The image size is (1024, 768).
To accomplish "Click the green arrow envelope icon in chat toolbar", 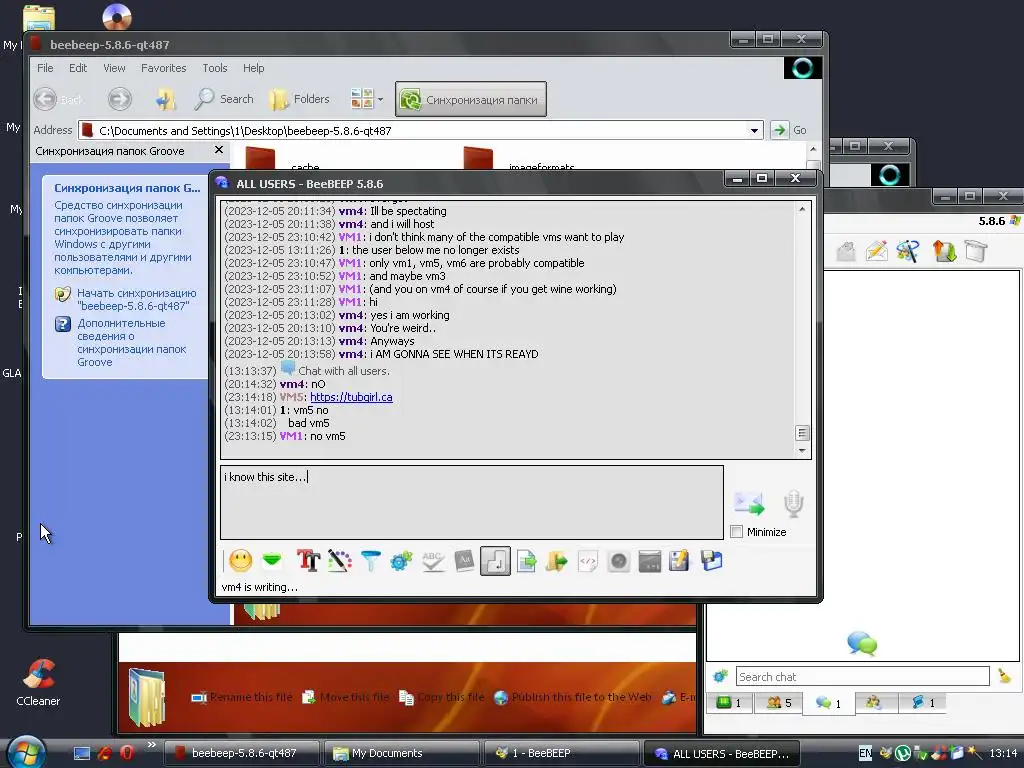I will (x=272, y=560).
